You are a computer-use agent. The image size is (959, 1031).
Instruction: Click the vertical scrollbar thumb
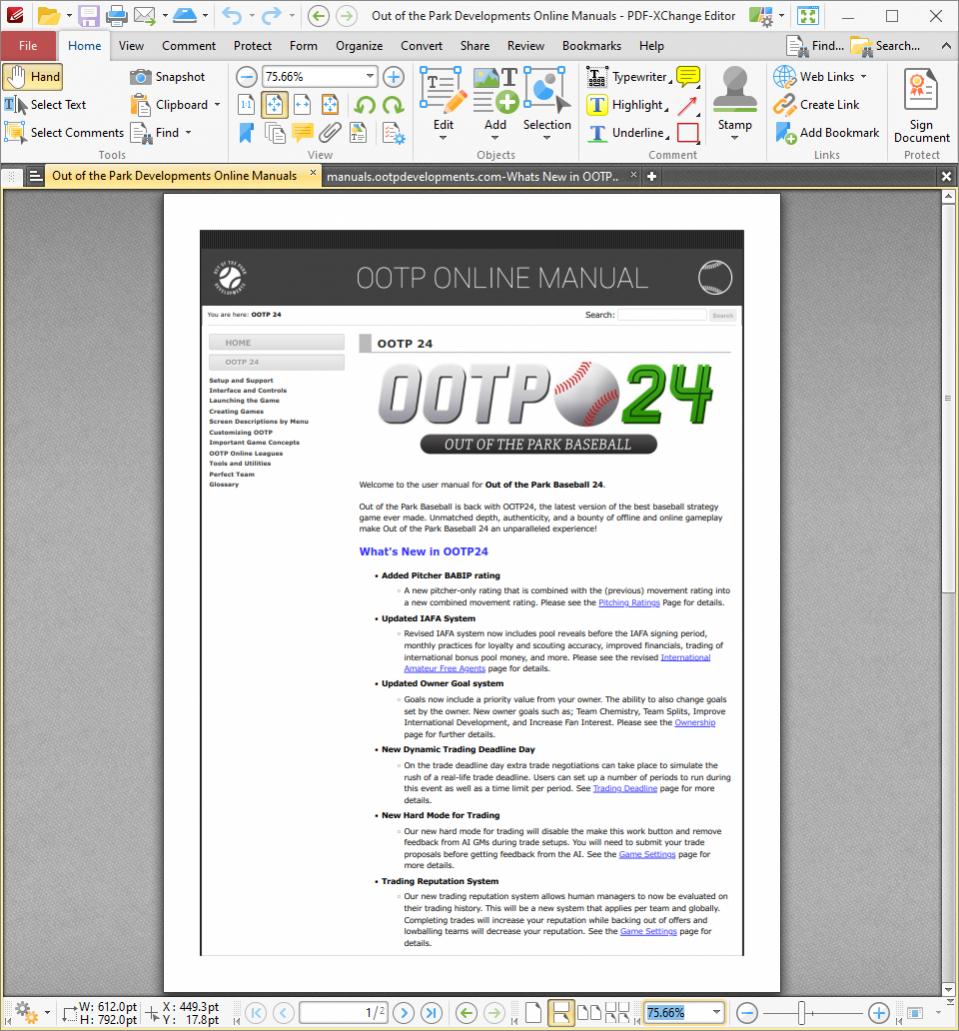click(948, 398)
